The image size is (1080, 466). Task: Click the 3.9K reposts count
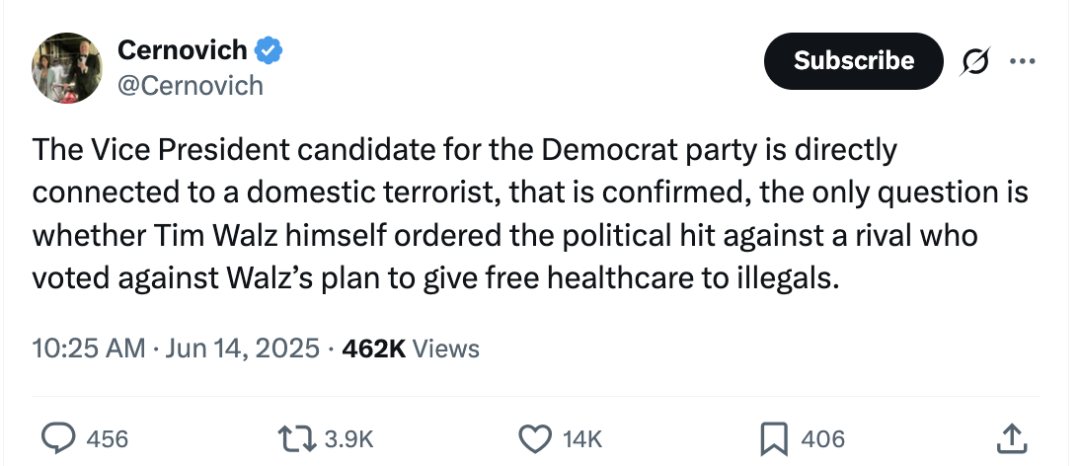[349, 438]
